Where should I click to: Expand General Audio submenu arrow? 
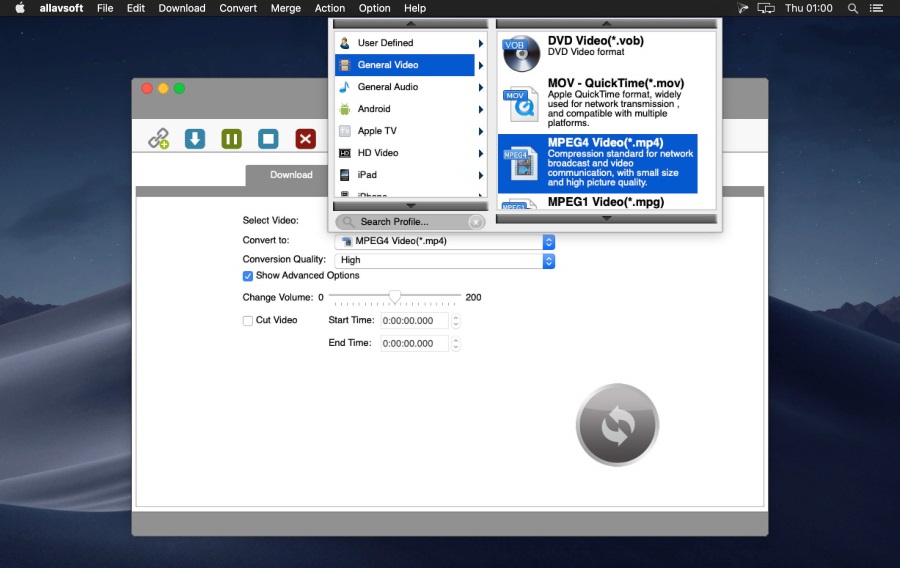(x=480, y=87)
